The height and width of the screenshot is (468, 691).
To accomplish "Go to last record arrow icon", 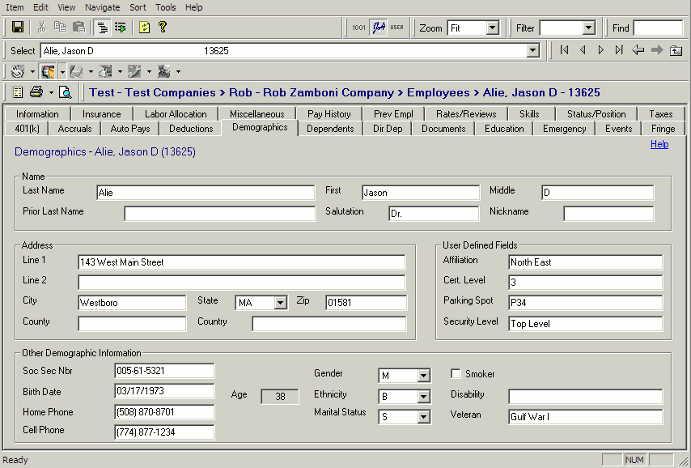I will pos(619,50).
